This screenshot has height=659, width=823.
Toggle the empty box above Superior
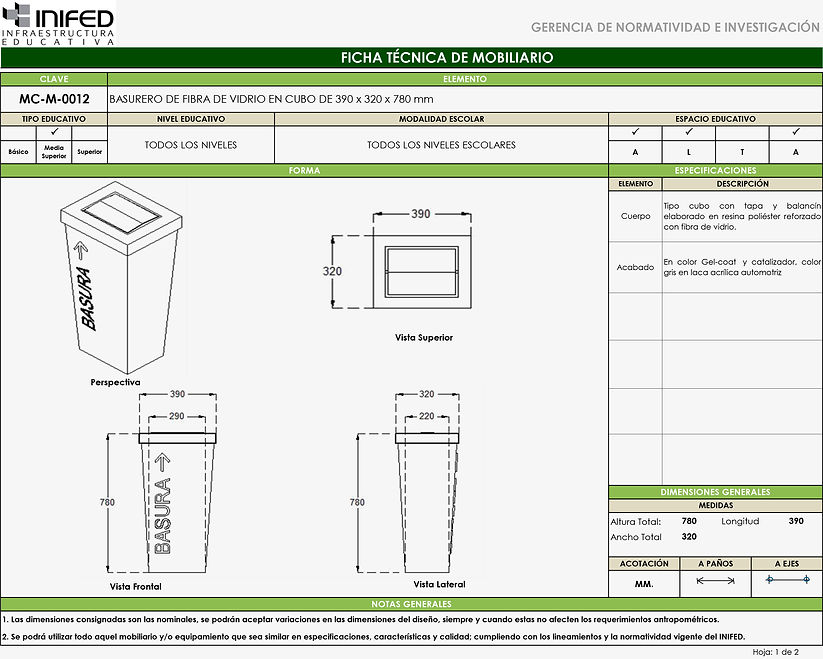tap(90, 133)
